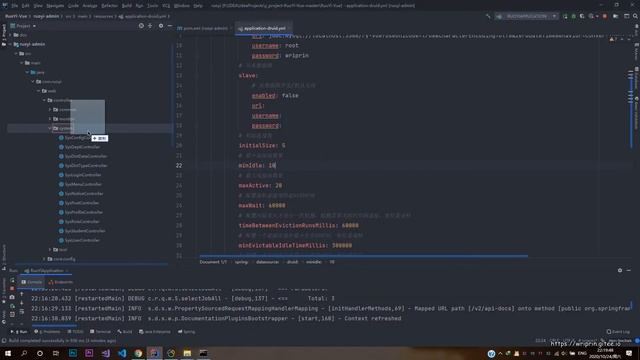640x360 pixels.
Task: Select the Console tab in Run panel
Action: [32, 282]
